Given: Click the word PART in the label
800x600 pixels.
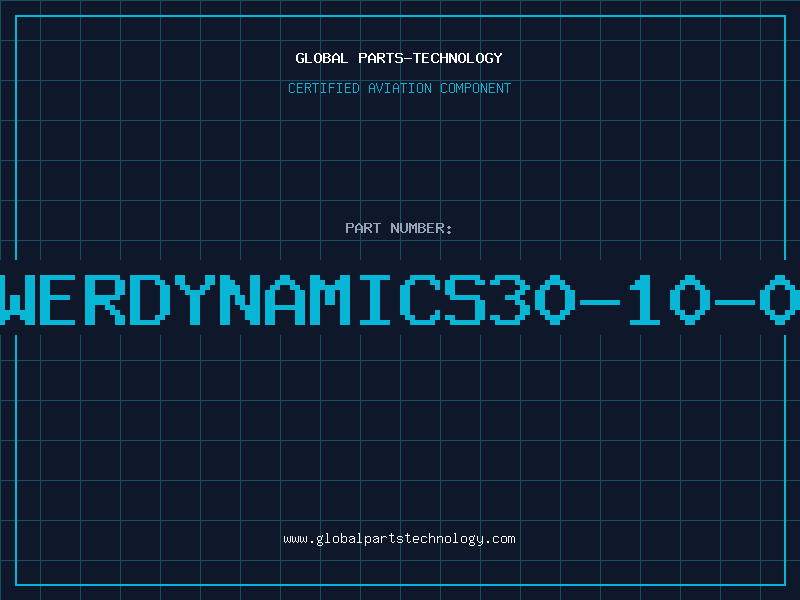Looking at the screenshot, I should tap(361, 228).
